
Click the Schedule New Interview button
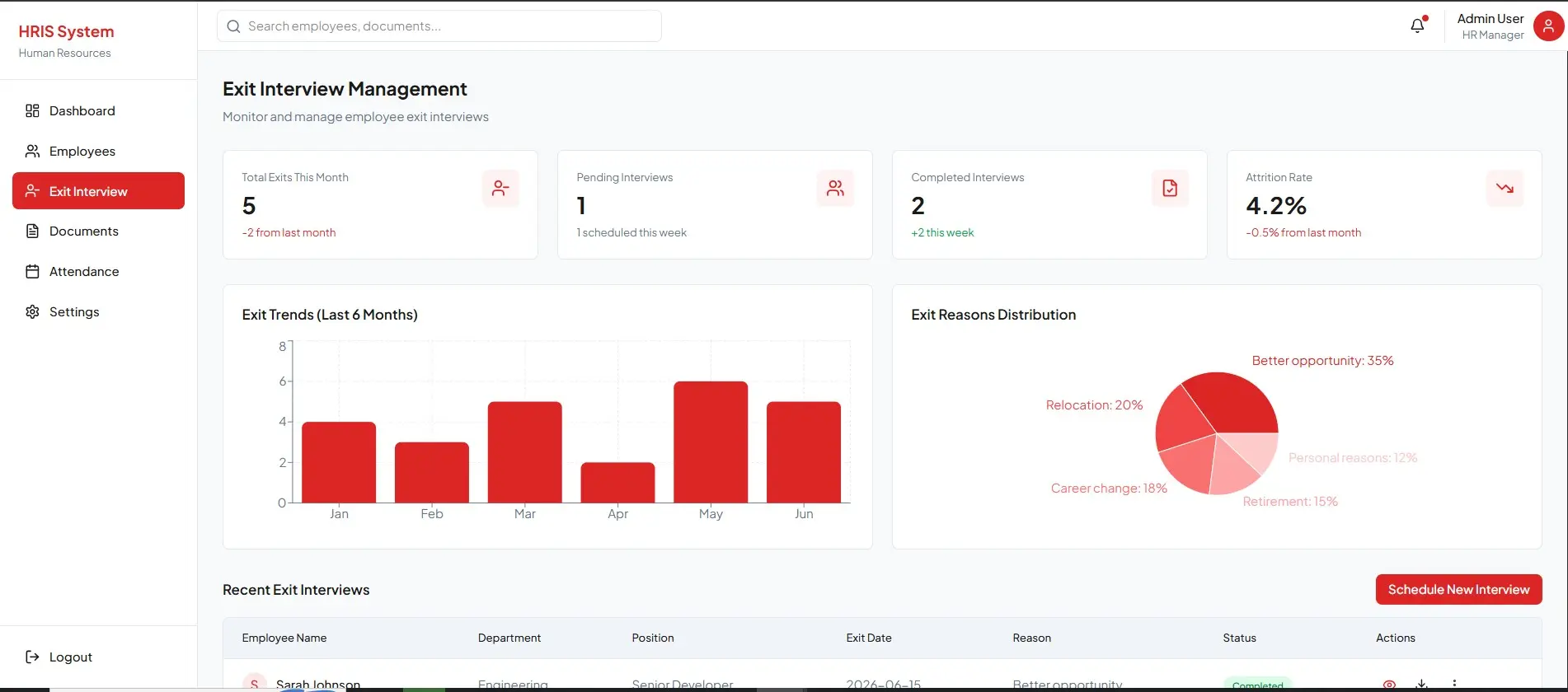point(1458,590)
